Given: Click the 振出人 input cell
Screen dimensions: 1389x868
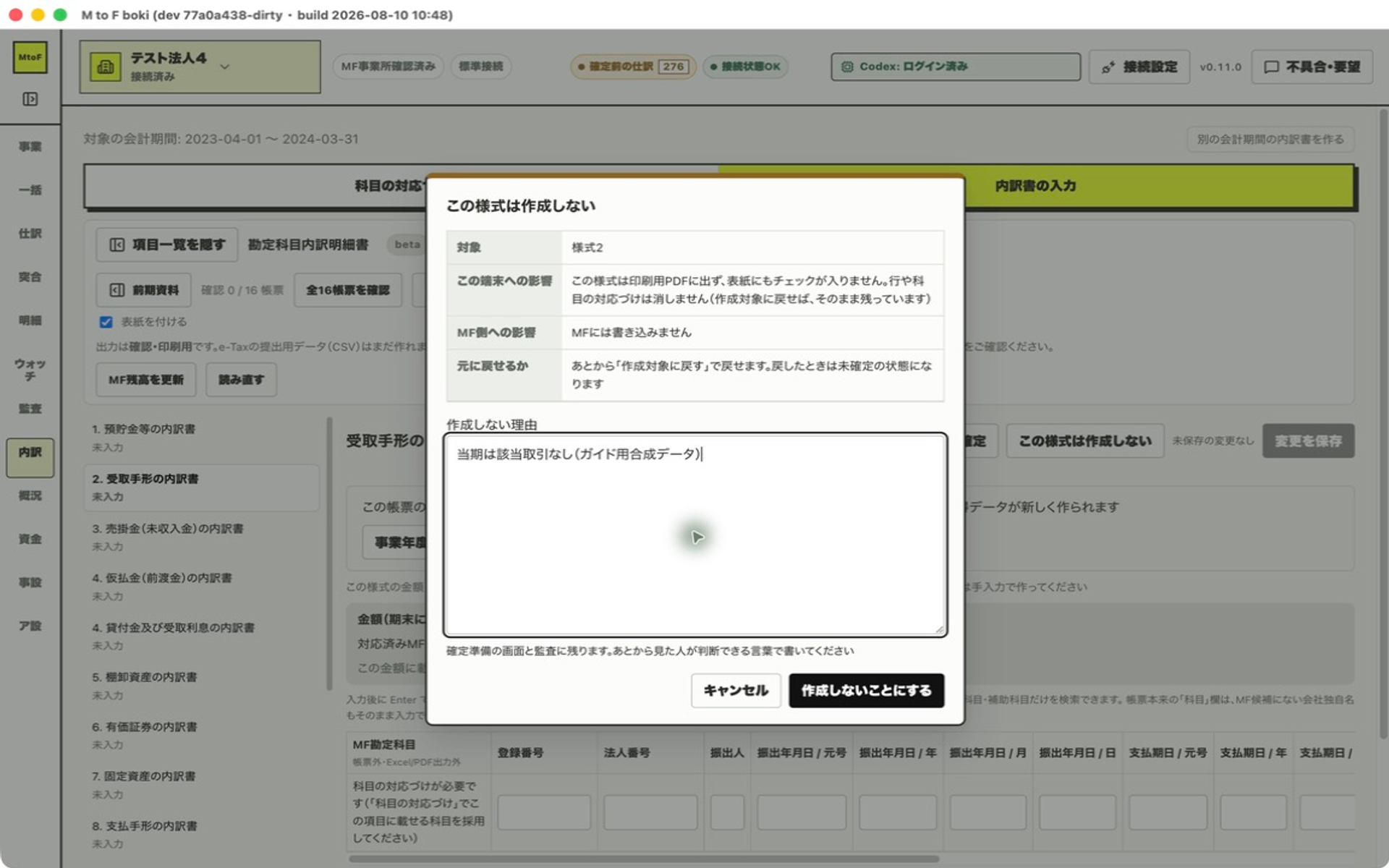Looking at the screenshot, I should coord(727,812).
